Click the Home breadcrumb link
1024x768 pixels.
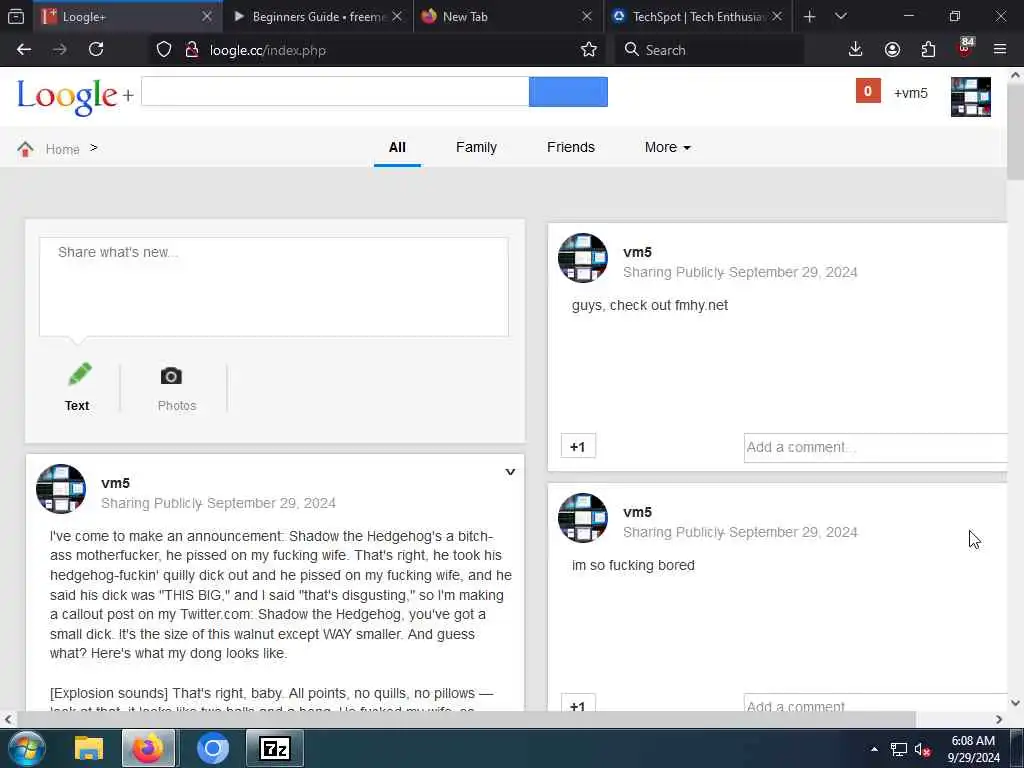62,150
